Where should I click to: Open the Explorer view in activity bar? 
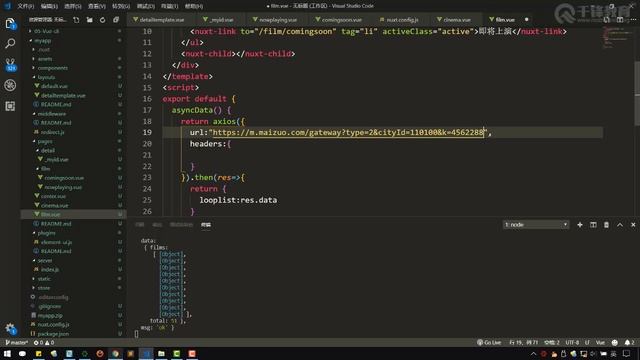pyautogui.click(x=10, y=24)
